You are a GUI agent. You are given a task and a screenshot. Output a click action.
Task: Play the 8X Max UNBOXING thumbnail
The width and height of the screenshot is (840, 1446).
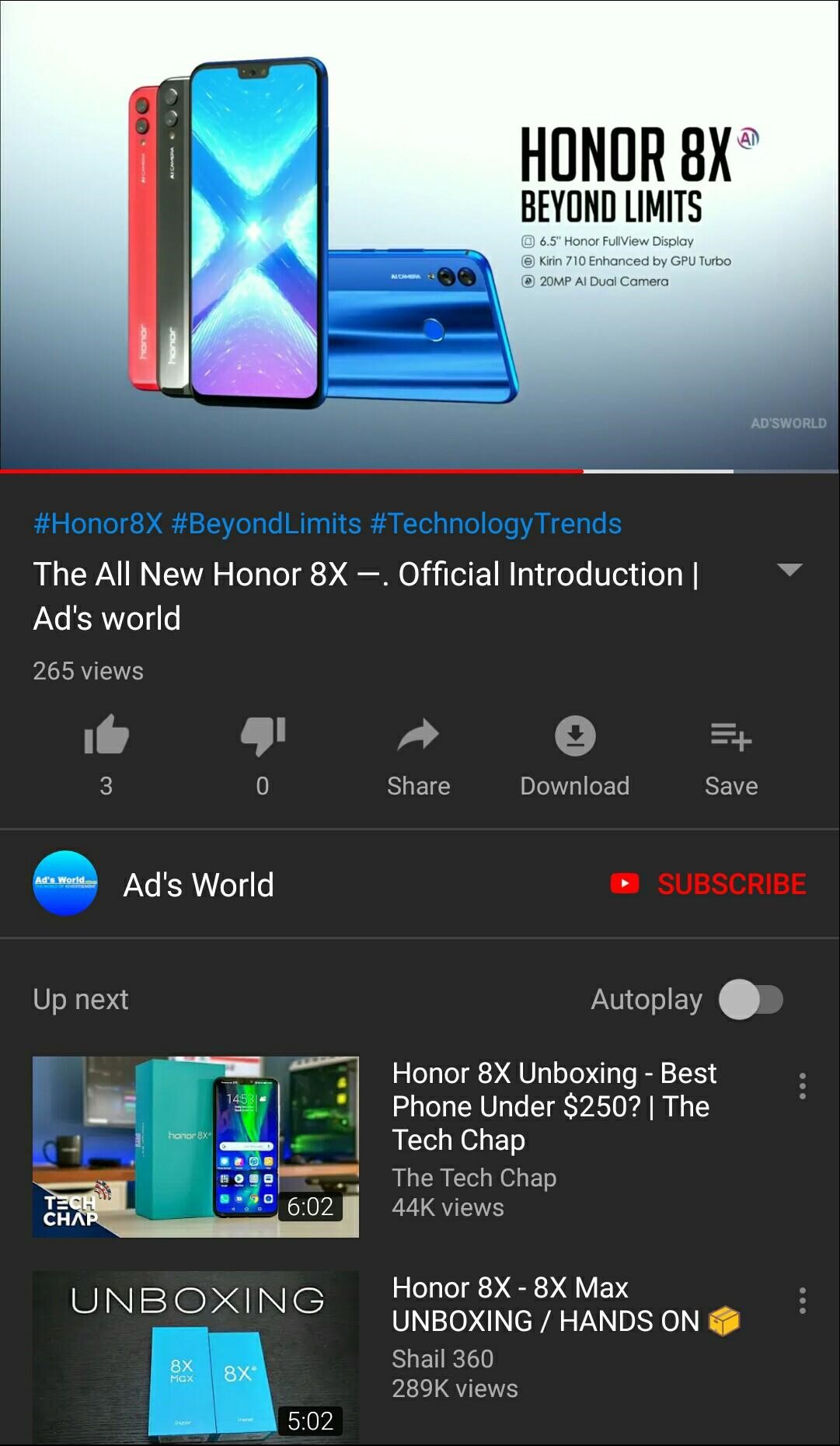(196, 1357)
